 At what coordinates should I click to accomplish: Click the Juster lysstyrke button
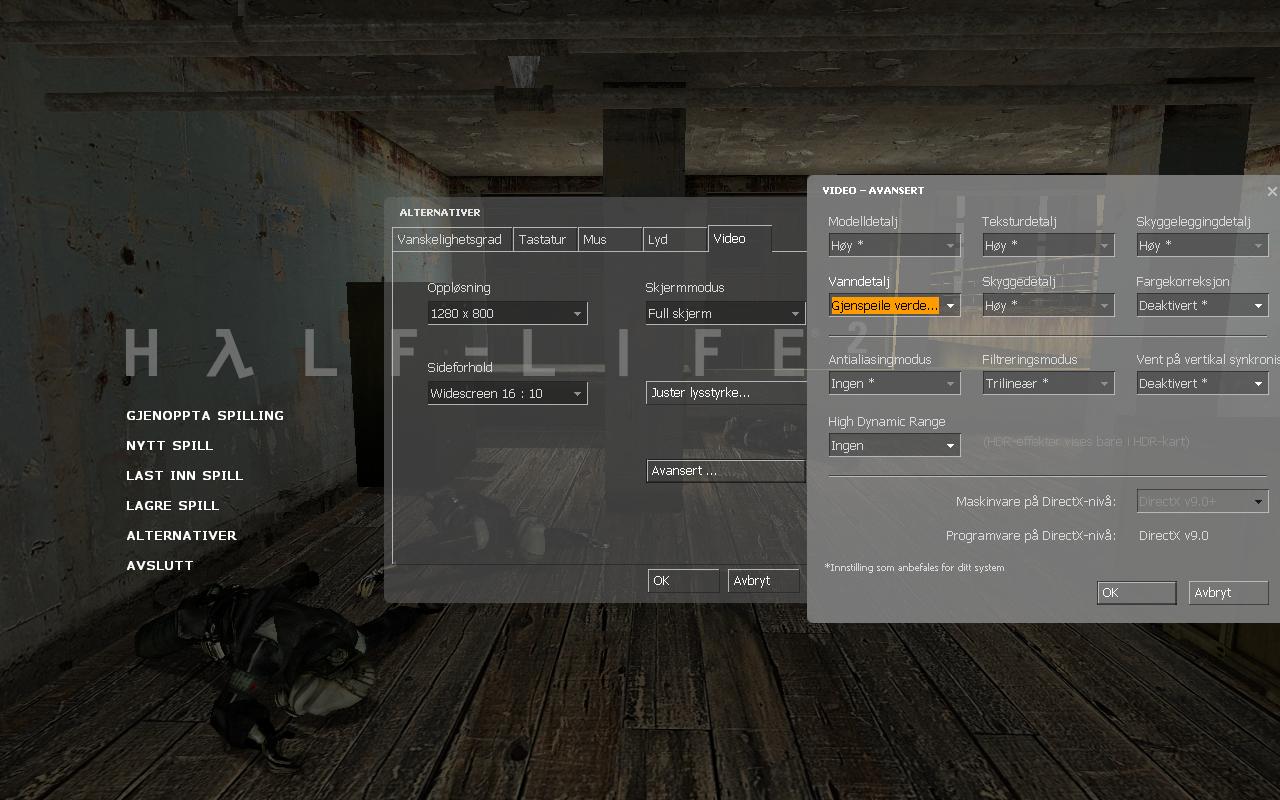[x=727, y=393]
